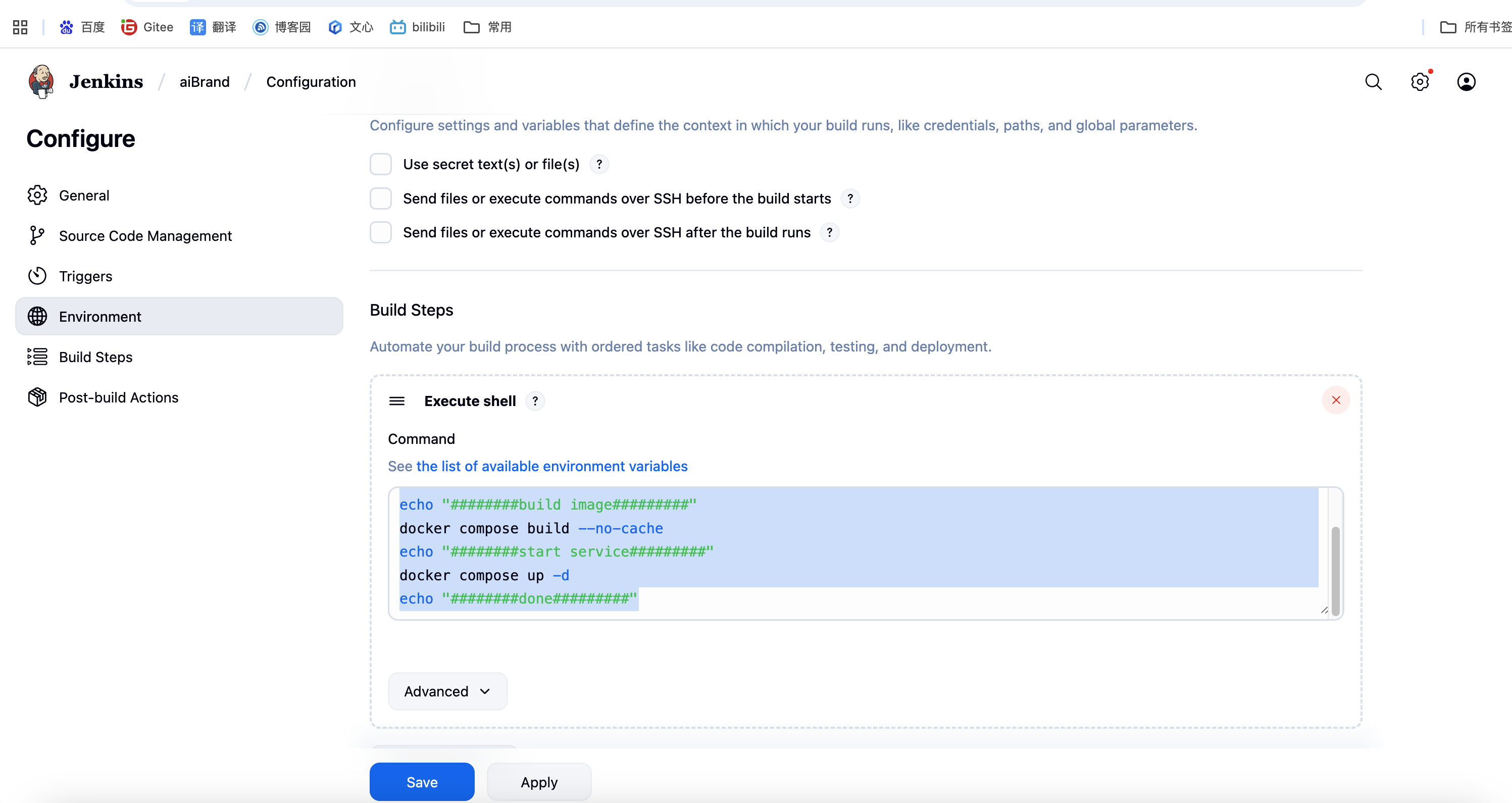
Task: Expand the Advanced options dropdown
Action: (447, 691)
